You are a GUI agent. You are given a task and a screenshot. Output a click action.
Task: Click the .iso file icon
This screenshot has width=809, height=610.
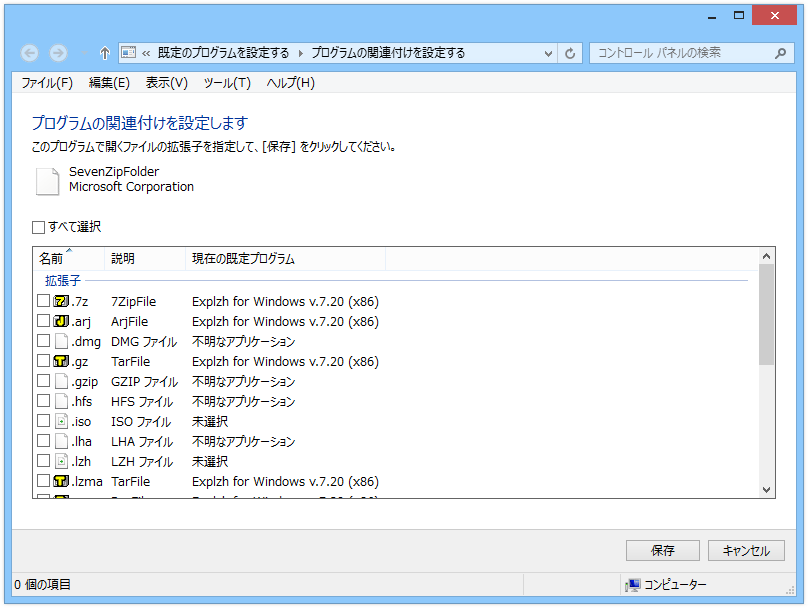pyautogui.click(x=61, y=421)
